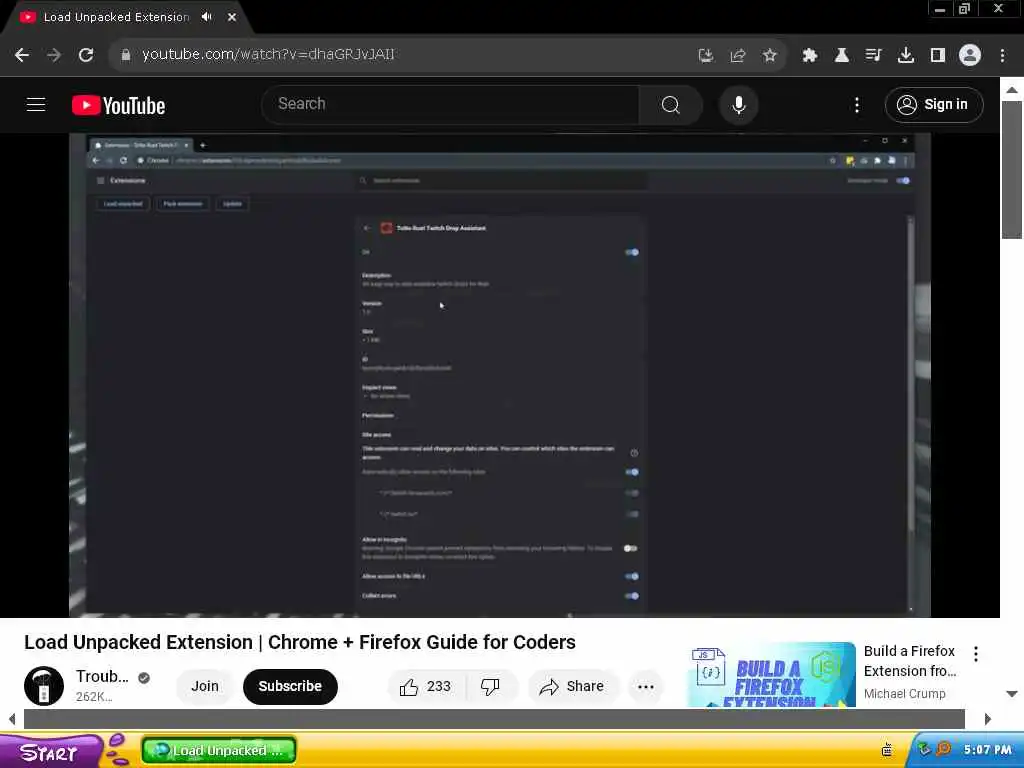Image resolution: width=1024 pixels, height=768 pixels.
Task: Open Build a Firefox Extension thumbnail
Action: [773, 675]
